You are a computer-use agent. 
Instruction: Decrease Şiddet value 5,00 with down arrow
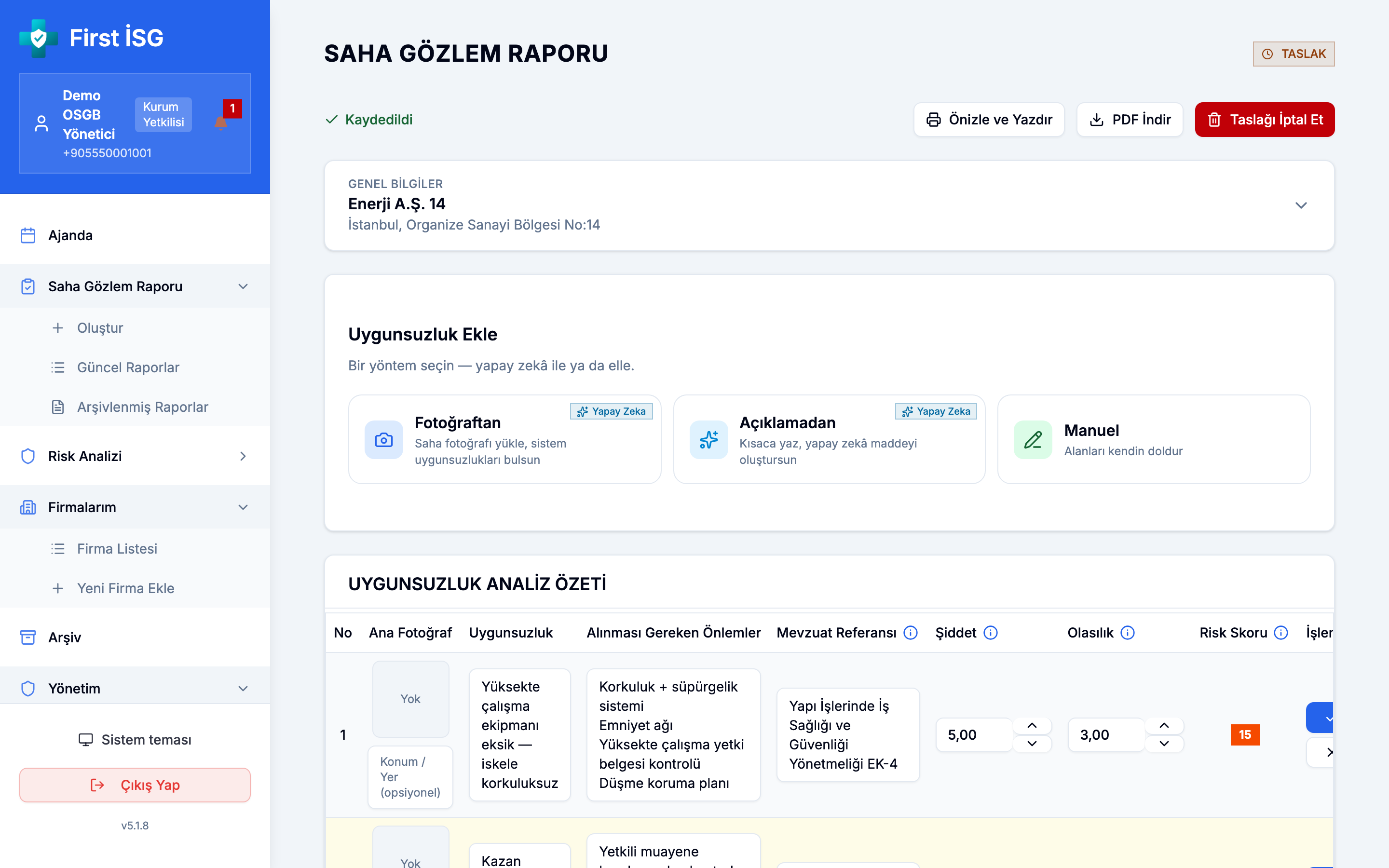tap(1032, 744)
